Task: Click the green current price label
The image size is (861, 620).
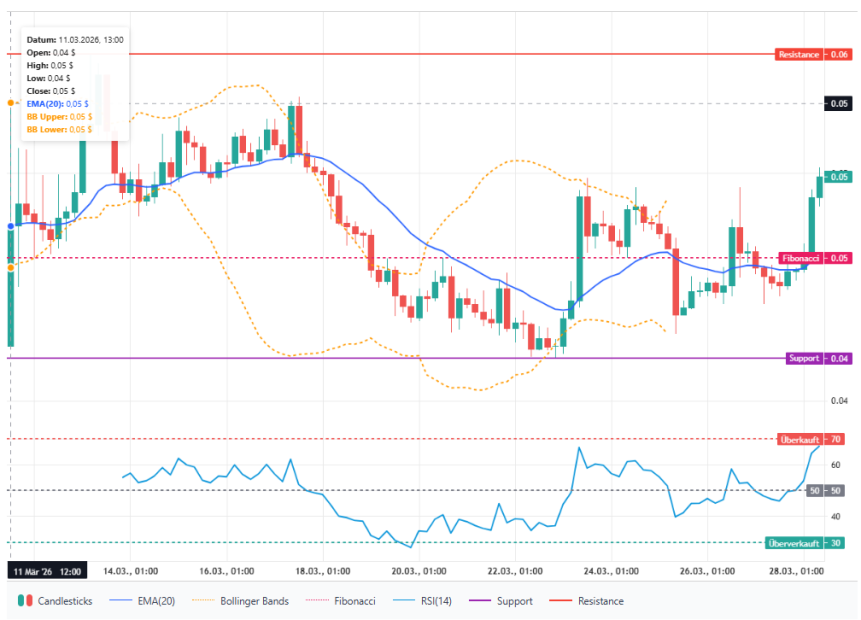Action: (836, 176)
